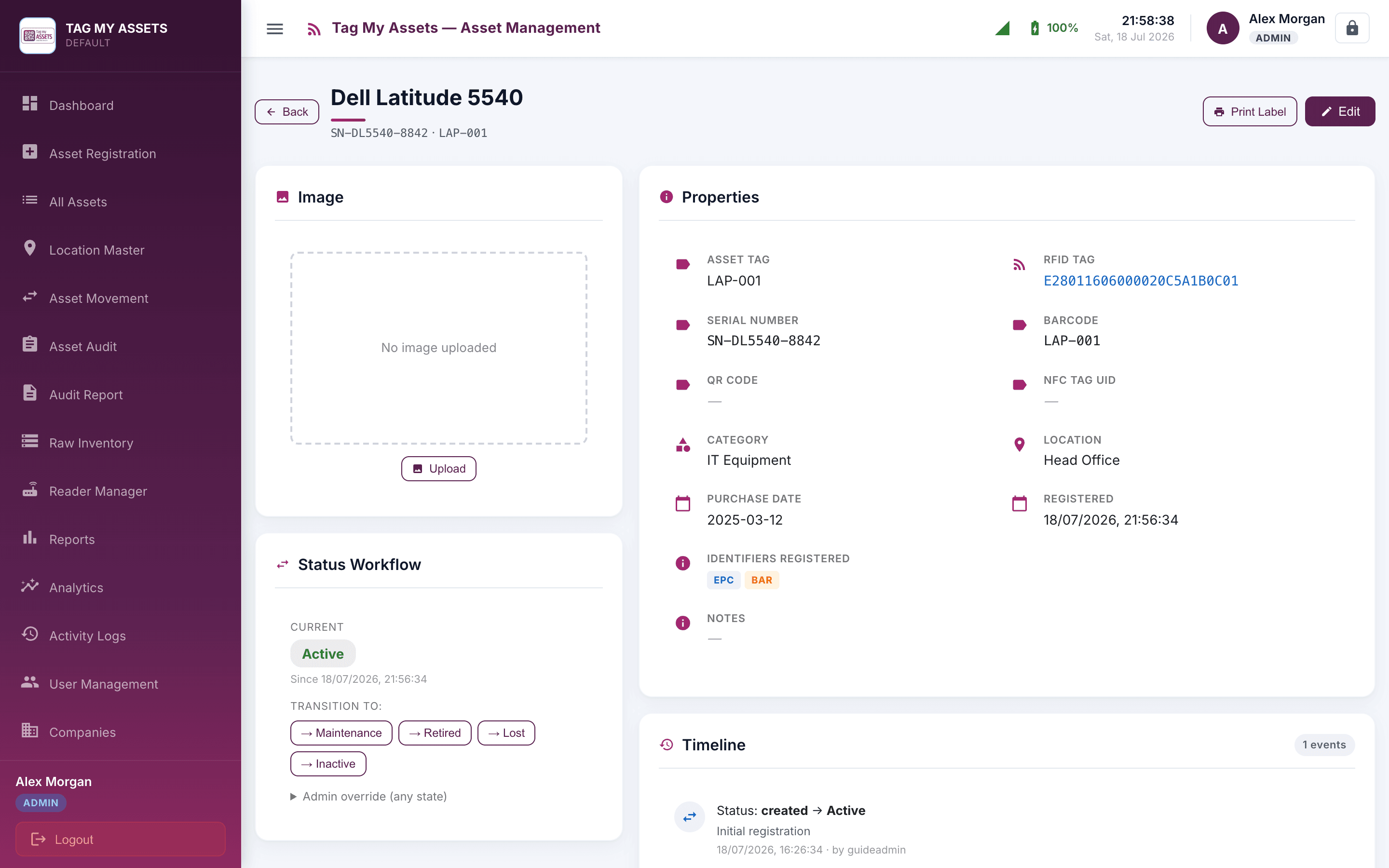Open the RFID tag link E28011606000020C5A1B0C01
The width and height of the screenshot is (1389, 868).
[x=1141, y=281]
